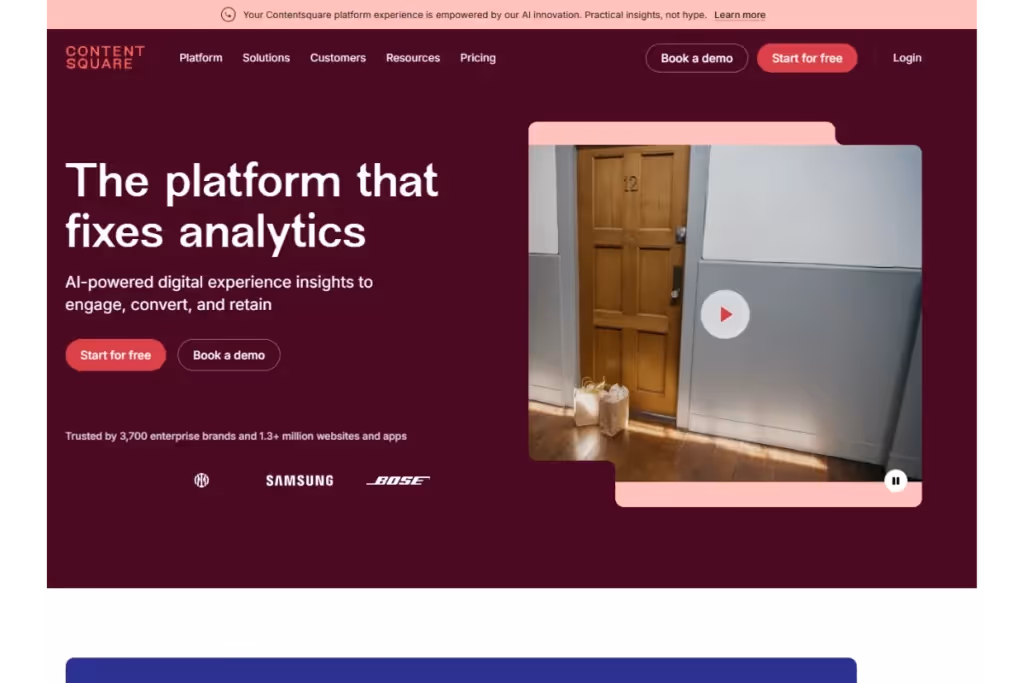Open the Resources navigation dropdown
The width and height of the screenshot is (1024, 683).
[x=413, y=58]
